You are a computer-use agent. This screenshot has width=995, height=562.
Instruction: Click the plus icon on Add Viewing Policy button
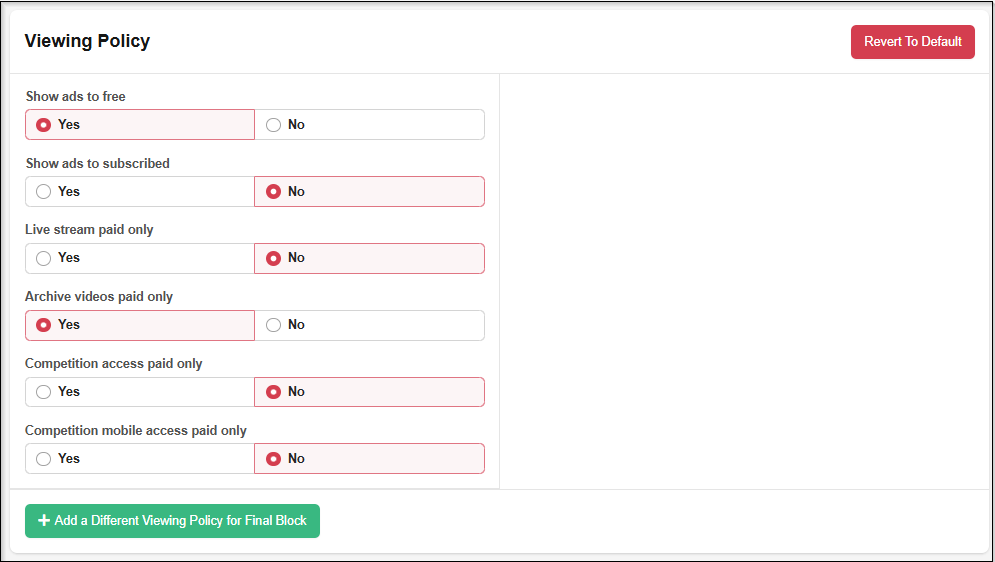[44, 521]
